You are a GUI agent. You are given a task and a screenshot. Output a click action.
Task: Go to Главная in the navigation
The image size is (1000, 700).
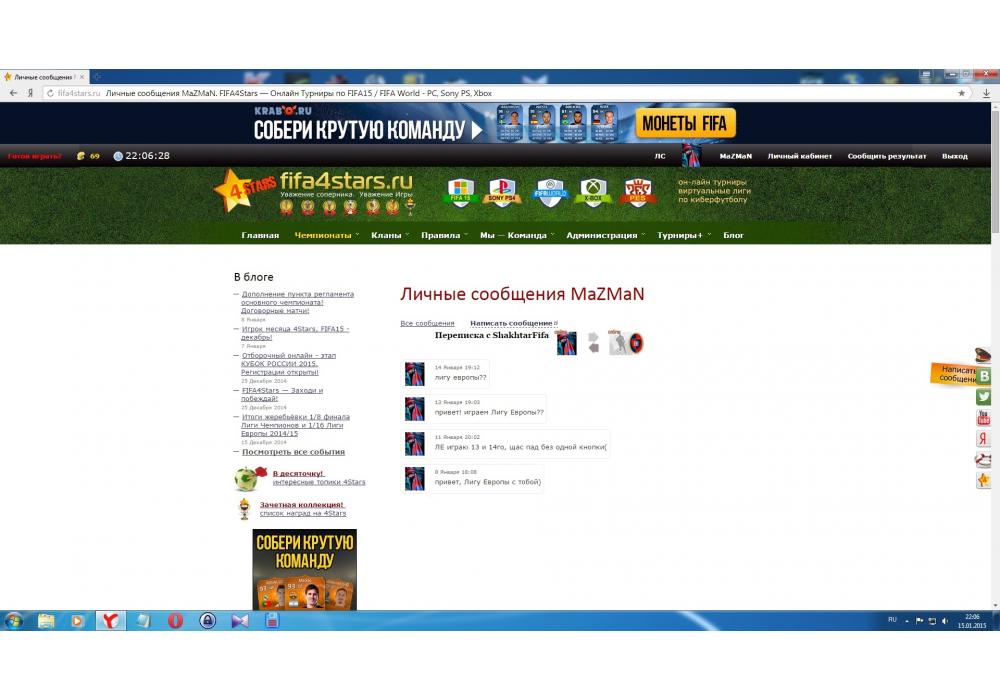[x=260, y=235]
